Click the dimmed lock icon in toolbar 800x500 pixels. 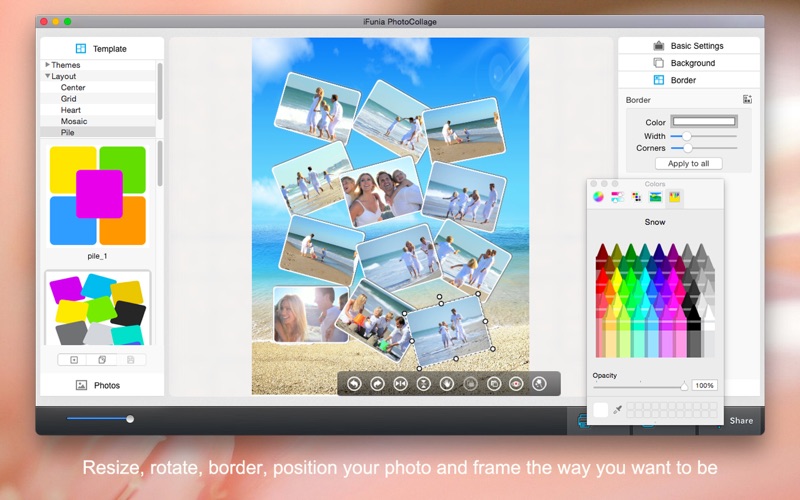[470, 384]
